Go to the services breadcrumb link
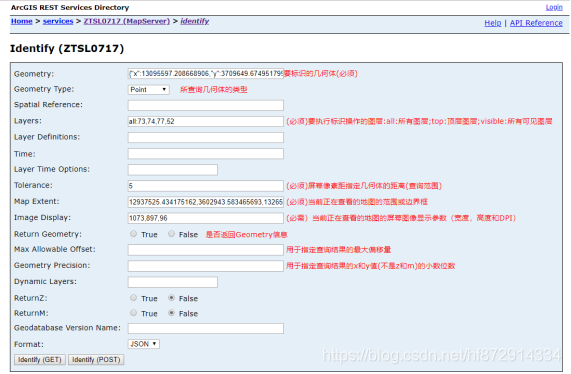This screenshot has width=571, height=374. 58,21
